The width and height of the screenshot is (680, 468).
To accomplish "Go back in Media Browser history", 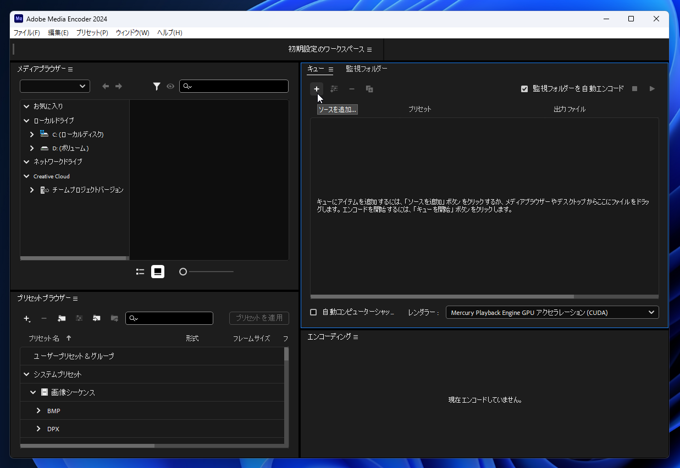I will tap(105, 86).
